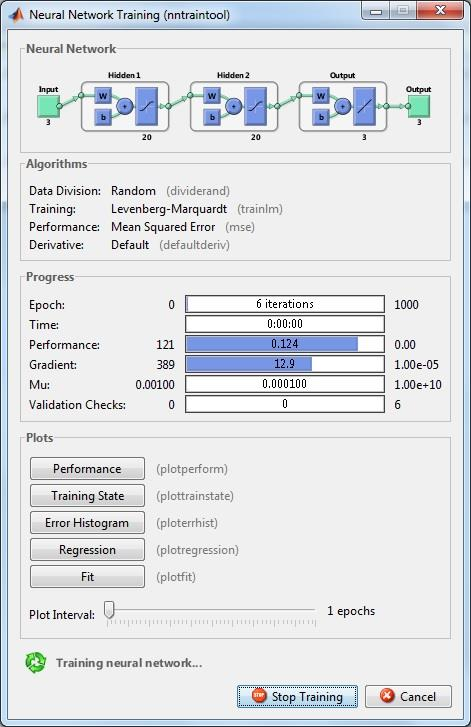This screenshot has height=727, width=471.
Task: Click the Epoch progress bar showing 6 iterations
Action: tap(285, 304)
